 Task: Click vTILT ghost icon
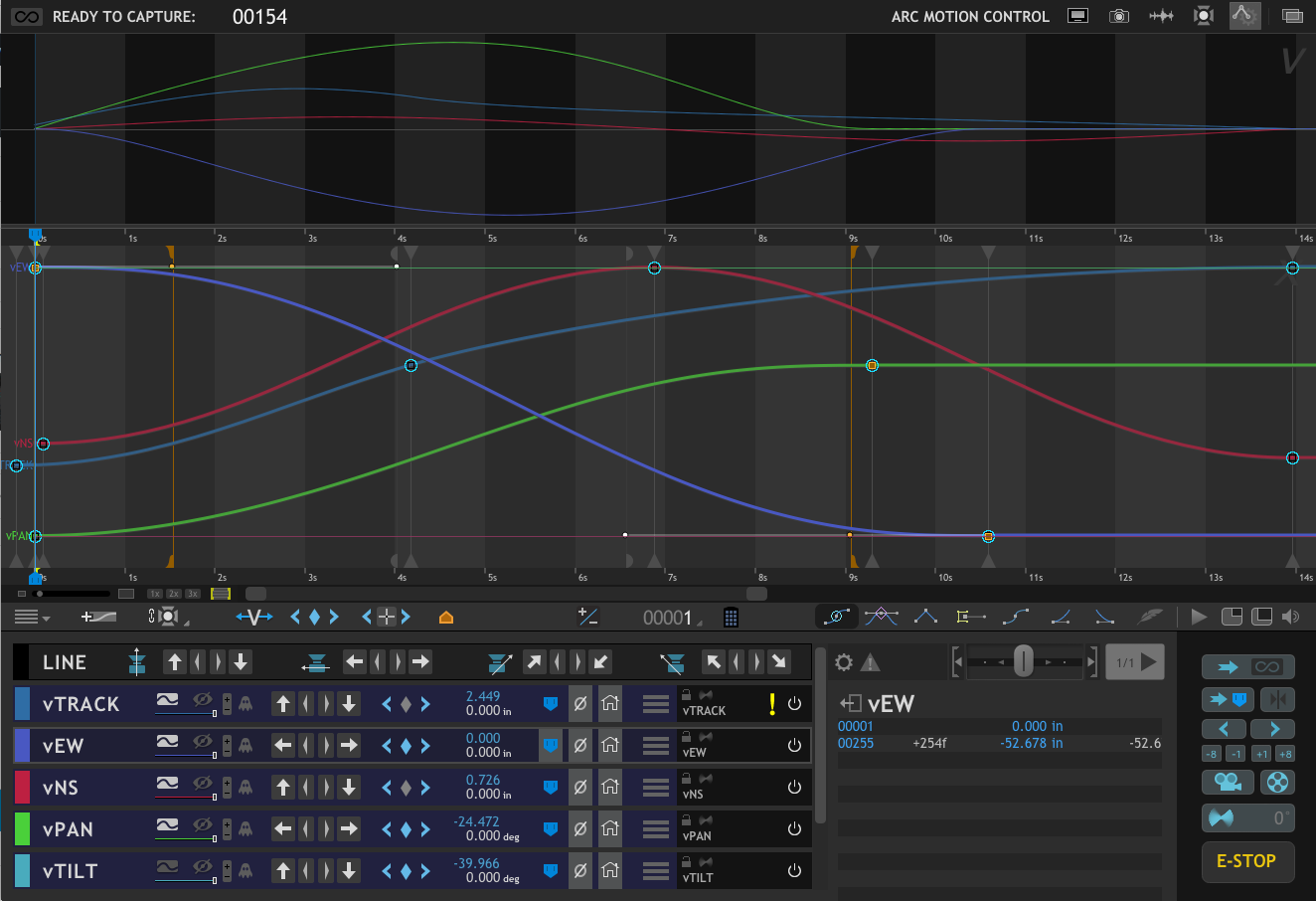click(x=245, y=871)
